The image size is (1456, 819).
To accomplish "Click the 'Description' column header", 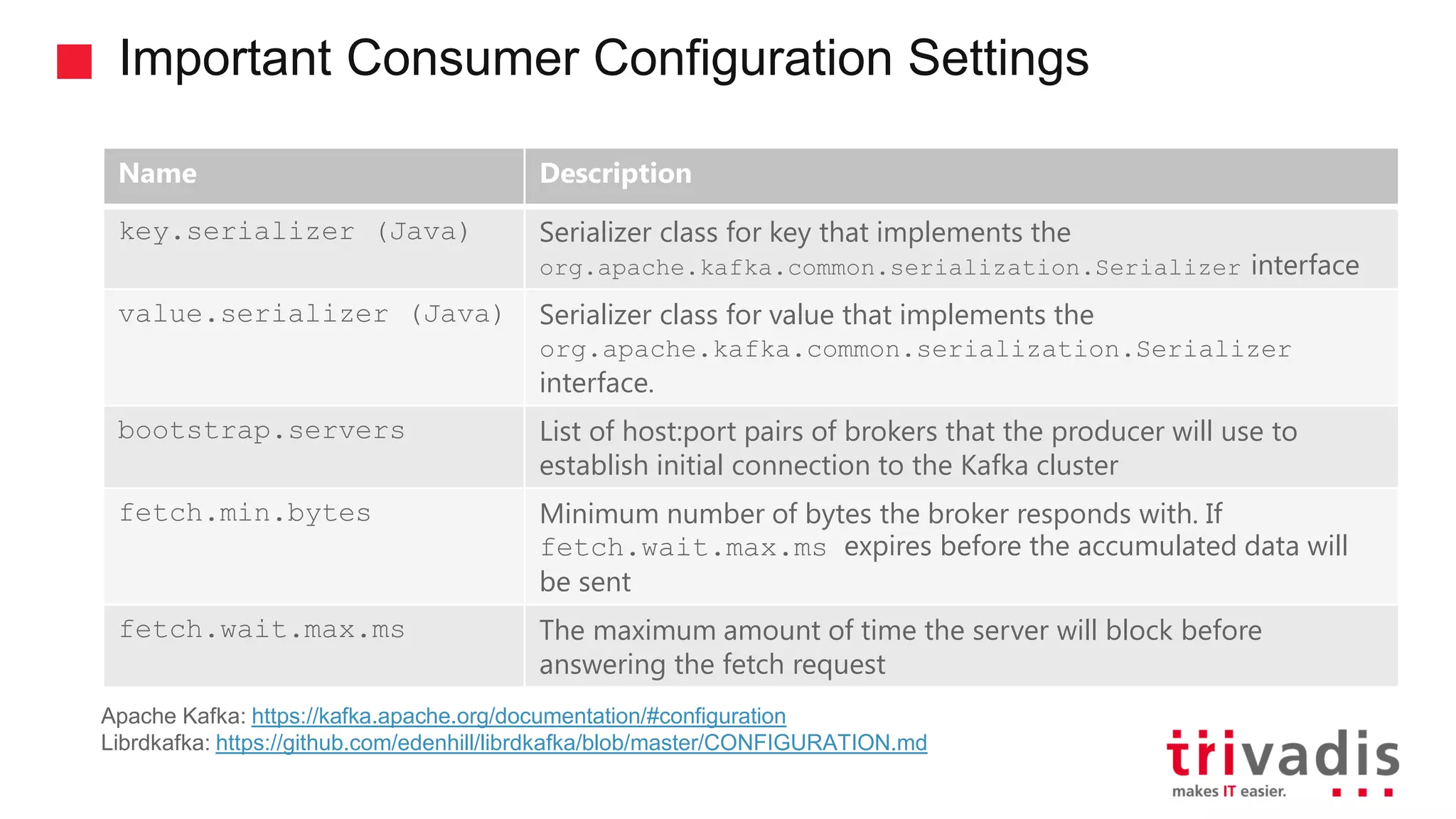I will click(615, 174).
